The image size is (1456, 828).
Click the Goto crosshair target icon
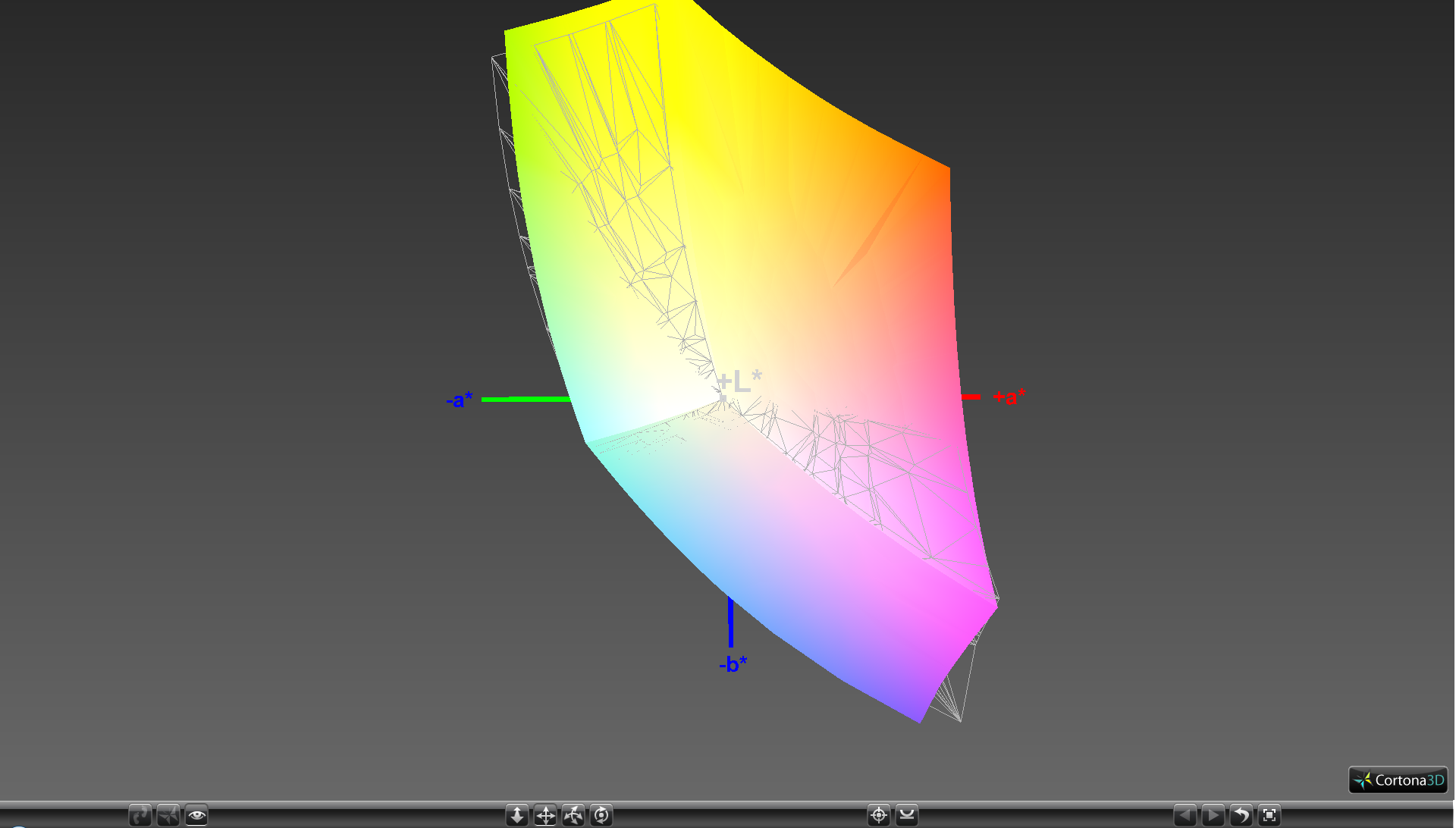point(879,815)
